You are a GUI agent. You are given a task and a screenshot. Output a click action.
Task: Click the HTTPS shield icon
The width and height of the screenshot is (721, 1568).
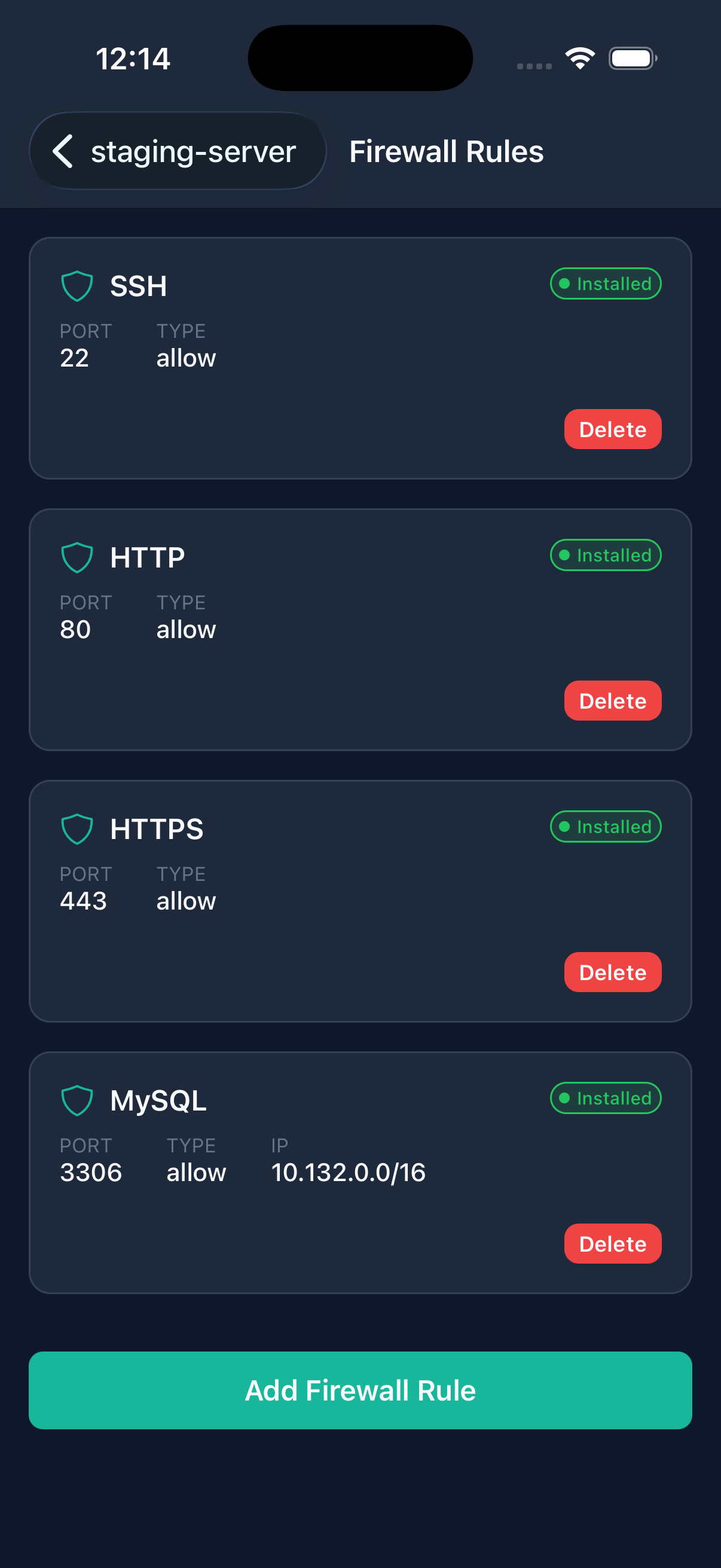(x=76, y=827)
